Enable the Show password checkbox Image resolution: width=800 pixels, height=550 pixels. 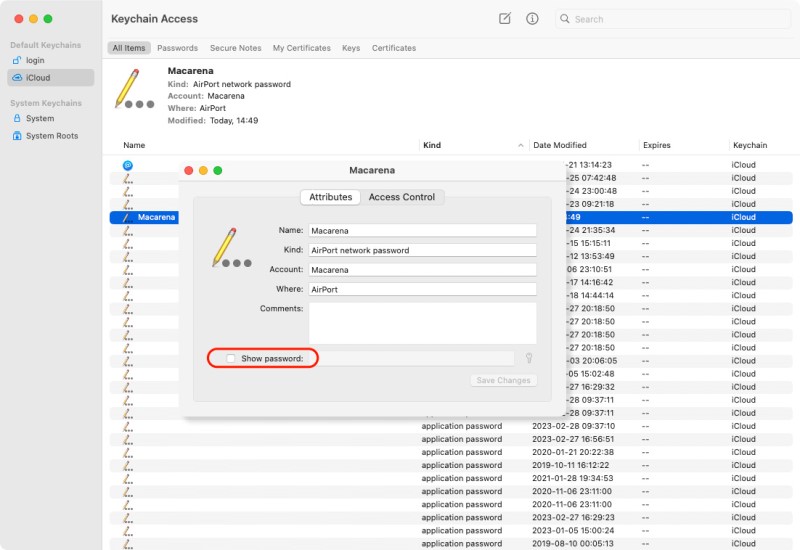[x=231, y=358]
